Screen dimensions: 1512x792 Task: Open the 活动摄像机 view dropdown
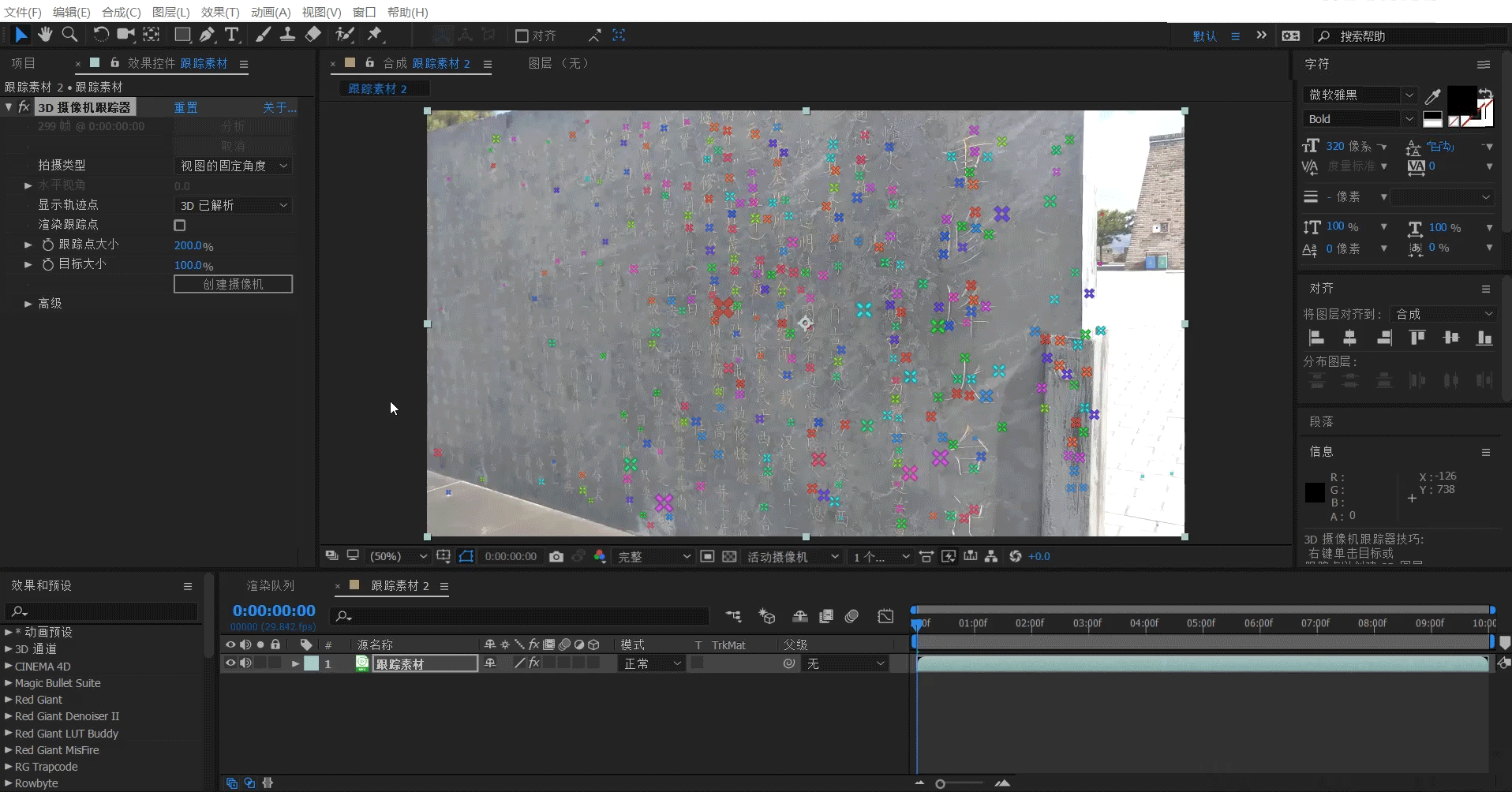[792, 557]
